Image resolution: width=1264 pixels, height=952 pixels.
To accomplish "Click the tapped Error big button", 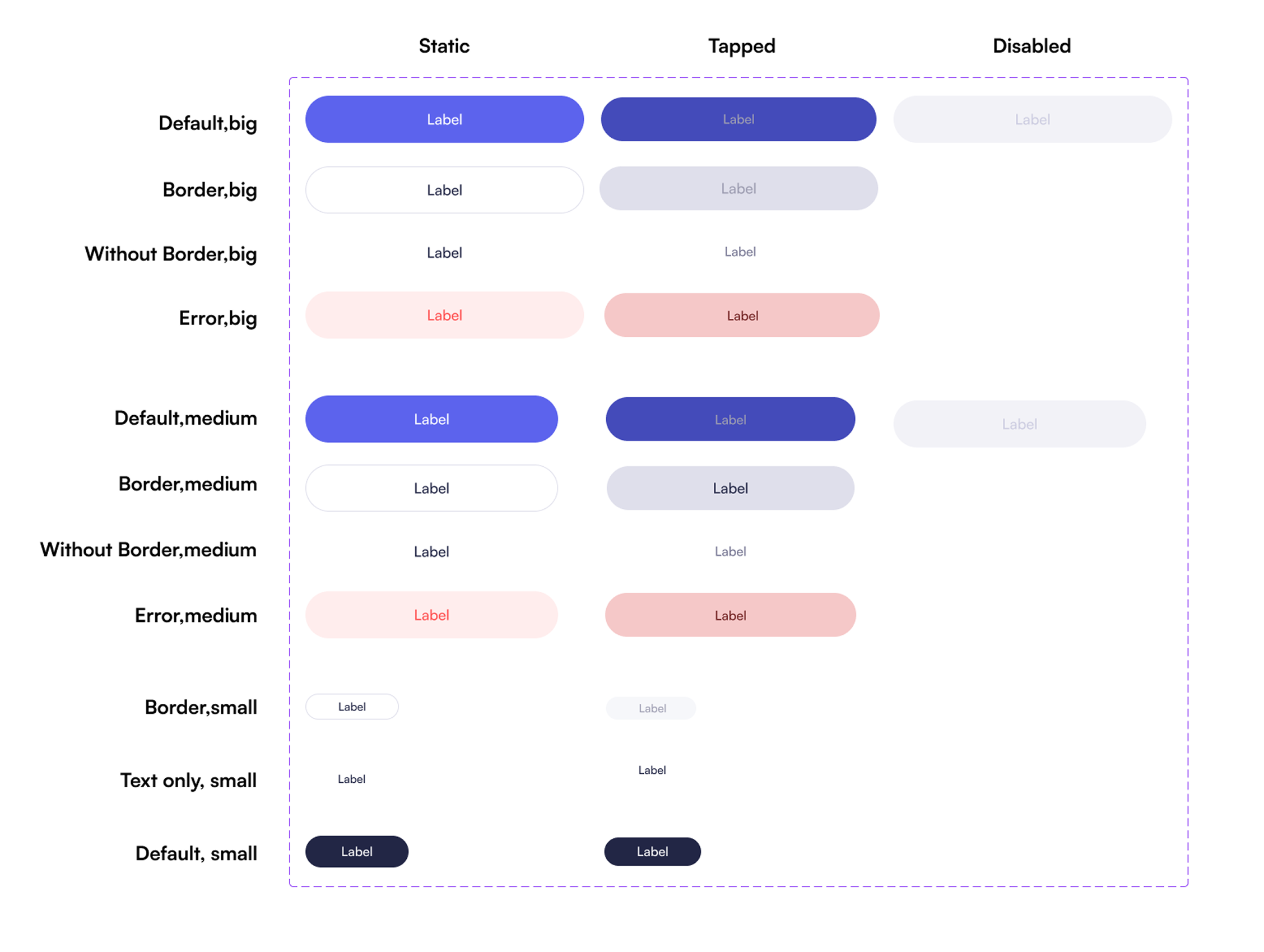I will (742, 315).
